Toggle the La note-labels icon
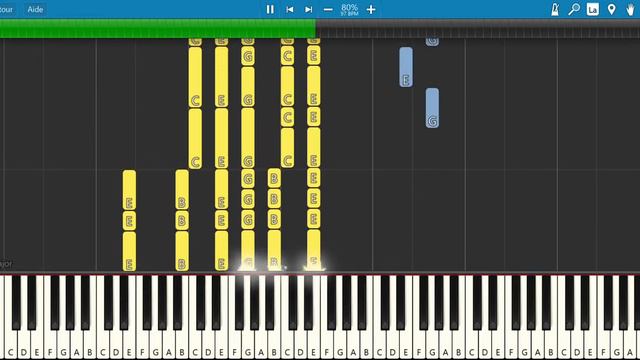This screenshot has height=360, width=640. coord(593,9)
